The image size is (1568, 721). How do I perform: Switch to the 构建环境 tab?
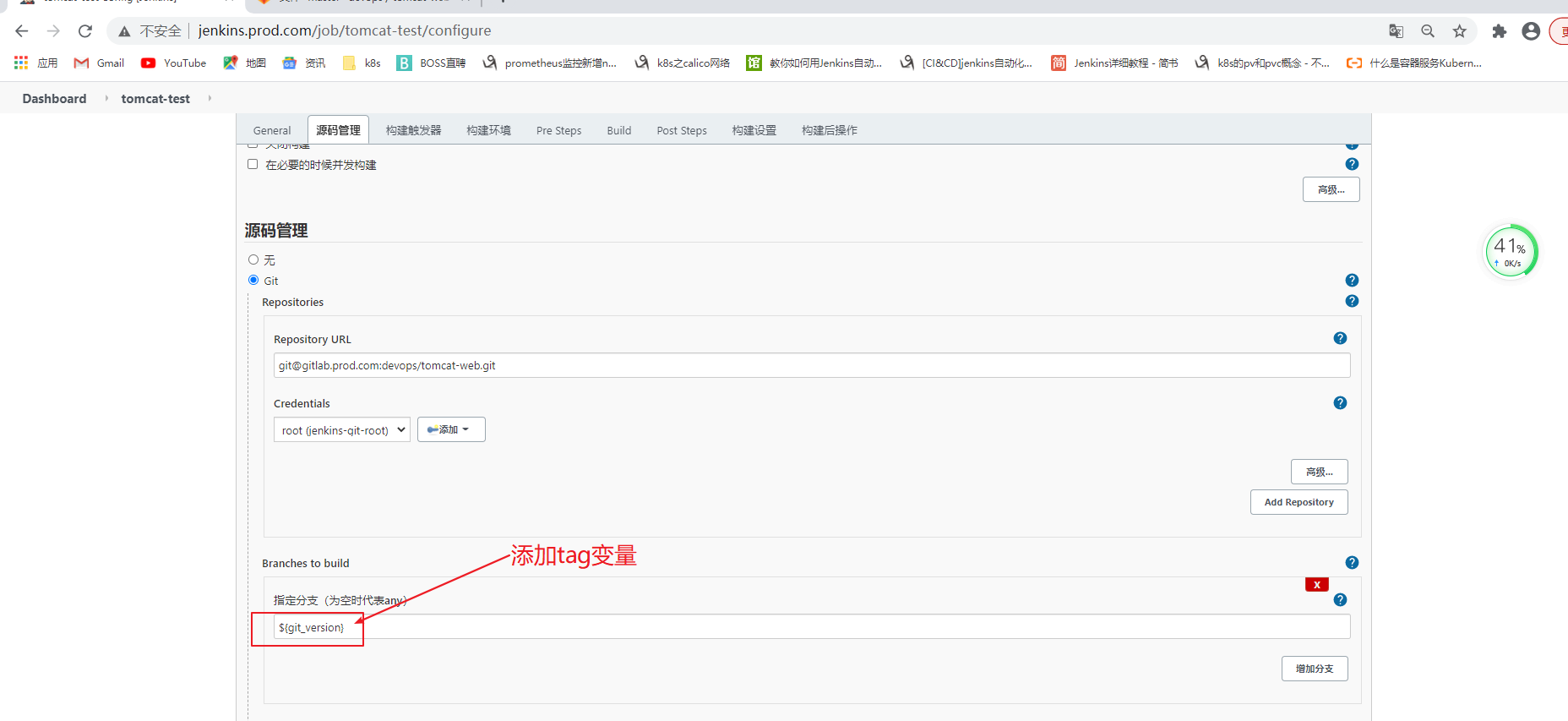coord(489,130)
